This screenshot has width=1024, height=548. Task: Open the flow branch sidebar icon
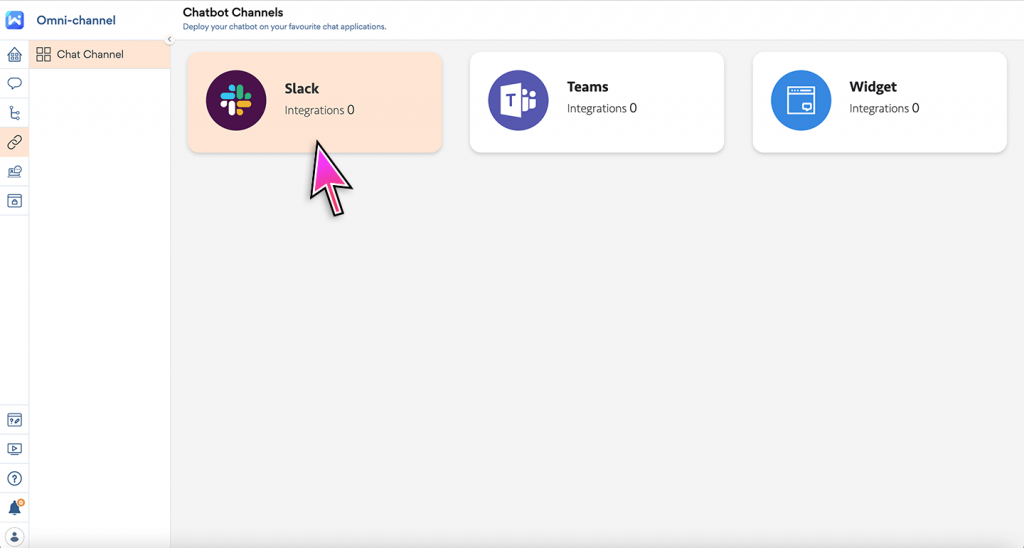pos(14,113)
